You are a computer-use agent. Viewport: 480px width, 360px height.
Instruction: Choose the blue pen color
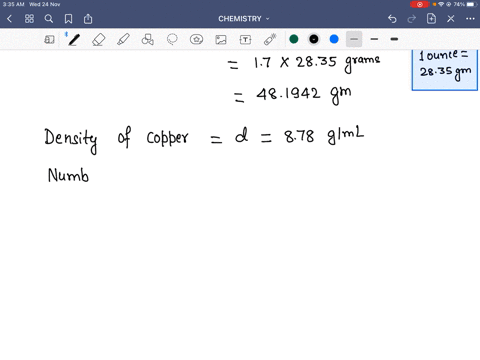coord(334,39)
